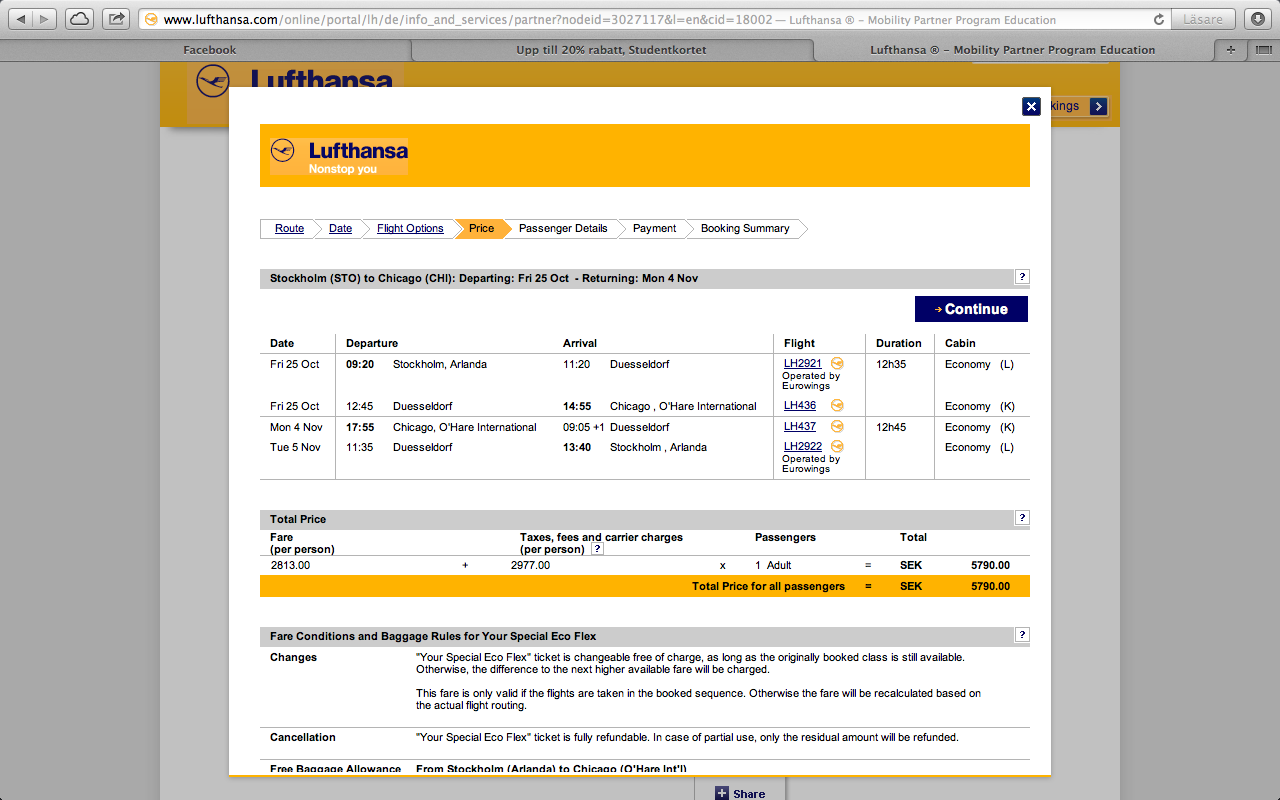Open Safari downloads icon
Viewport: 1280px width, 800px height.
point(1257,19)
